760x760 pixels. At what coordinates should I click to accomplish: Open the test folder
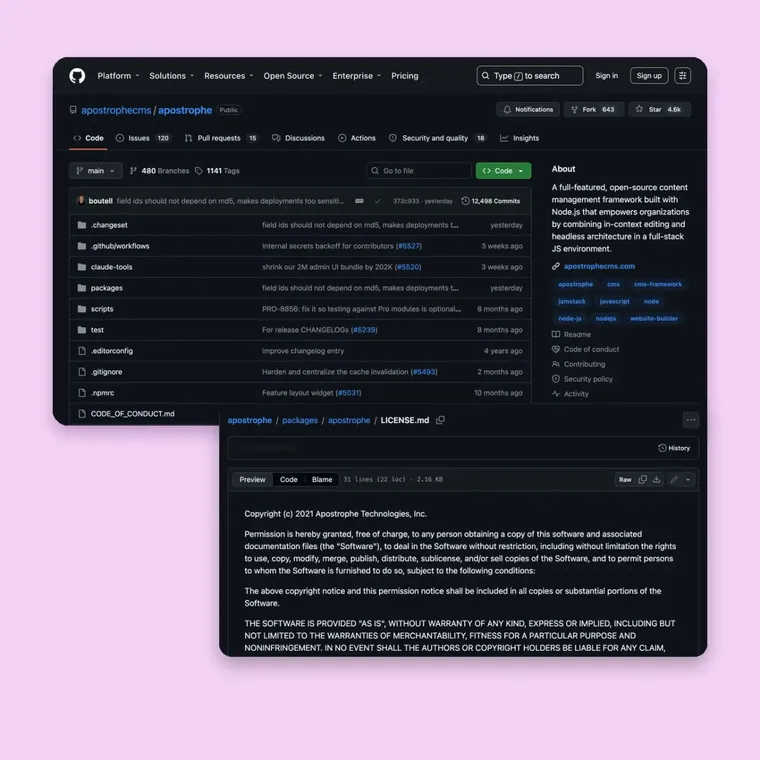point(97,330)
